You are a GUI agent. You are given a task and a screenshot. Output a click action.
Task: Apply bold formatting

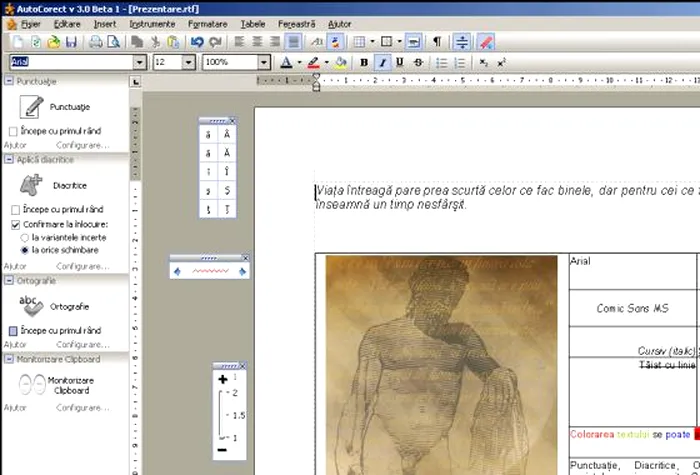point(364,62)
